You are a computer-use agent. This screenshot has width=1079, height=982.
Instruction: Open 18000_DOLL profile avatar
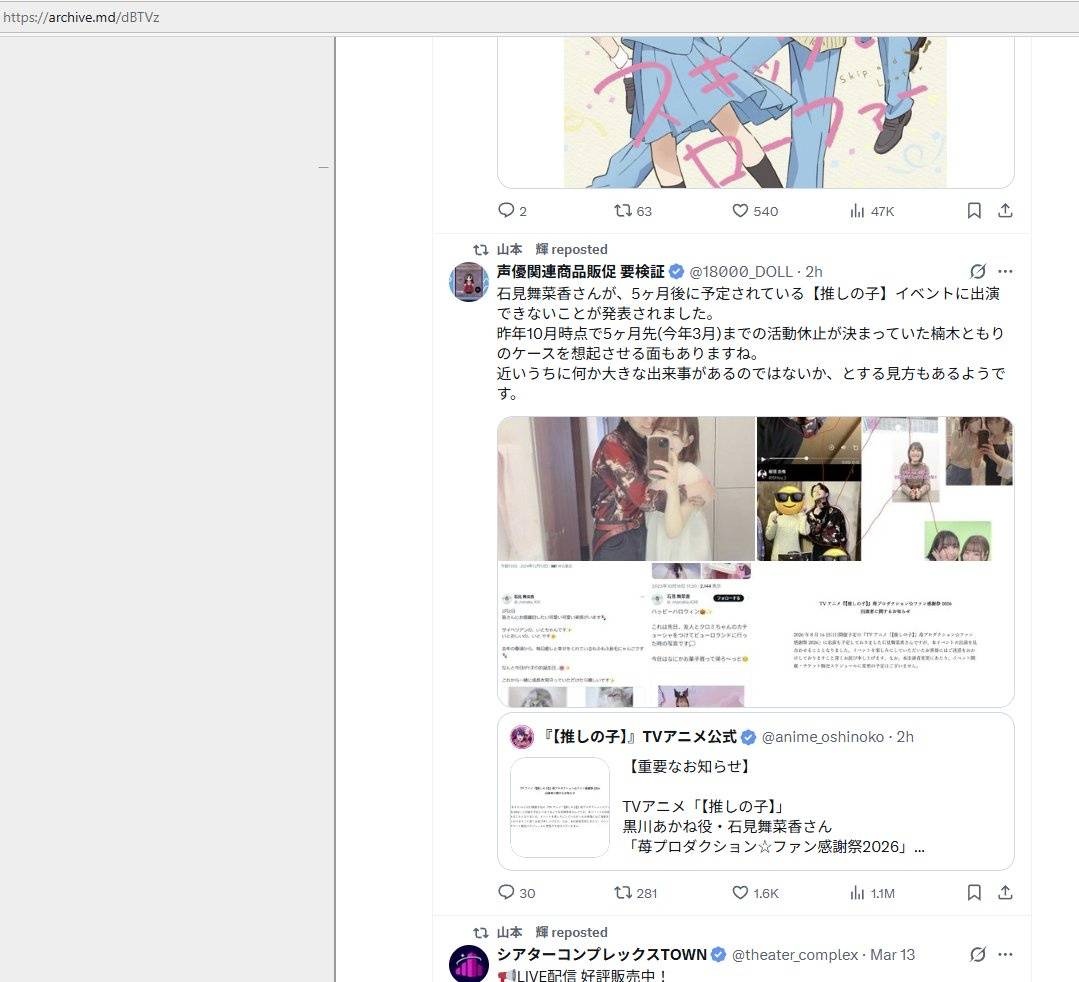469,282
